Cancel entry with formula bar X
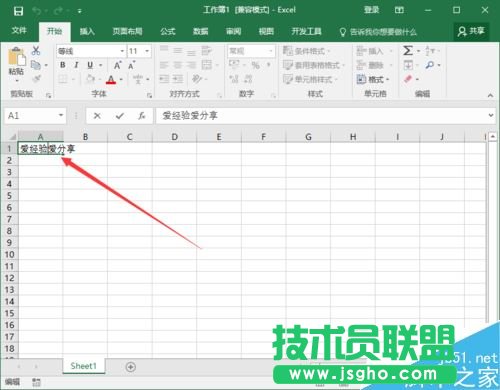 [97, 116]
